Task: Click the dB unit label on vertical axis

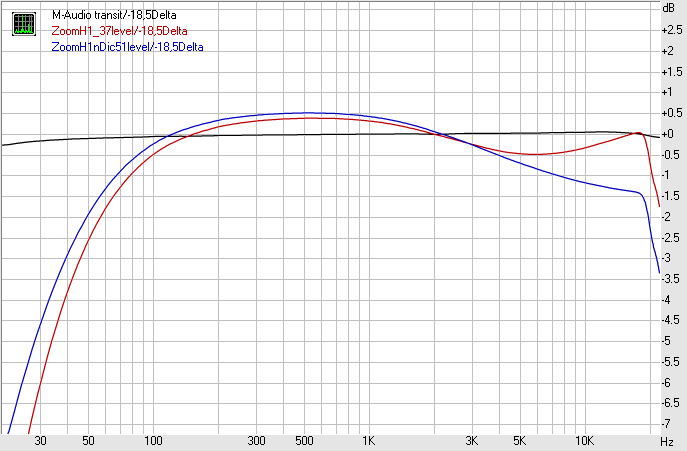Action: click(x=668, y=8)
